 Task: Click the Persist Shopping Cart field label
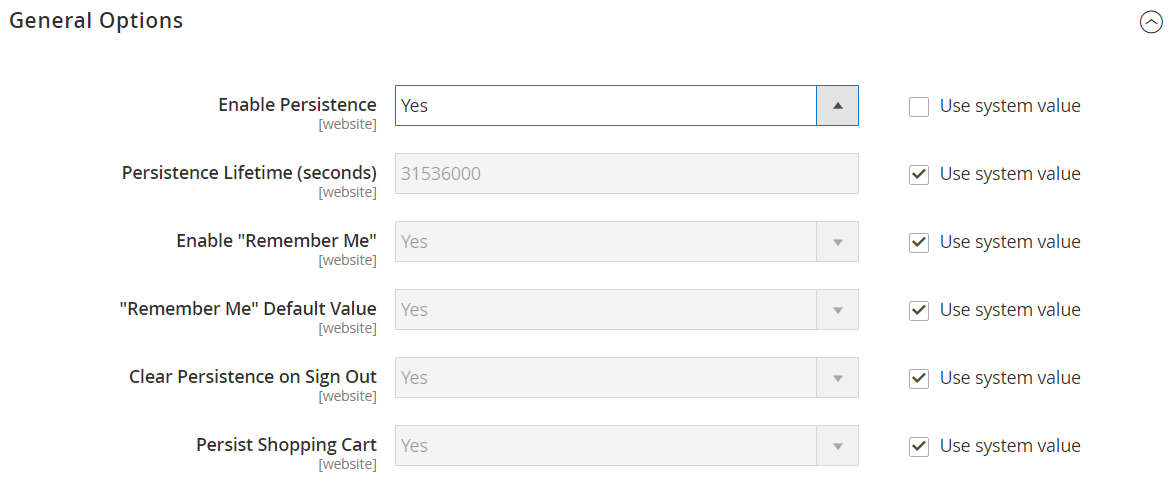click(x=286, y=445)
